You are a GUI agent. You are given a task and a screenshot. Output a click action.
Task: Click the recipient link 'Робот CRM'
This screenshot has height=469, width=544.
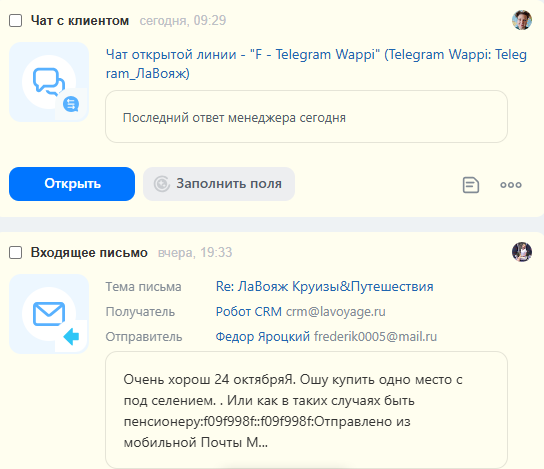coord(249,312)
